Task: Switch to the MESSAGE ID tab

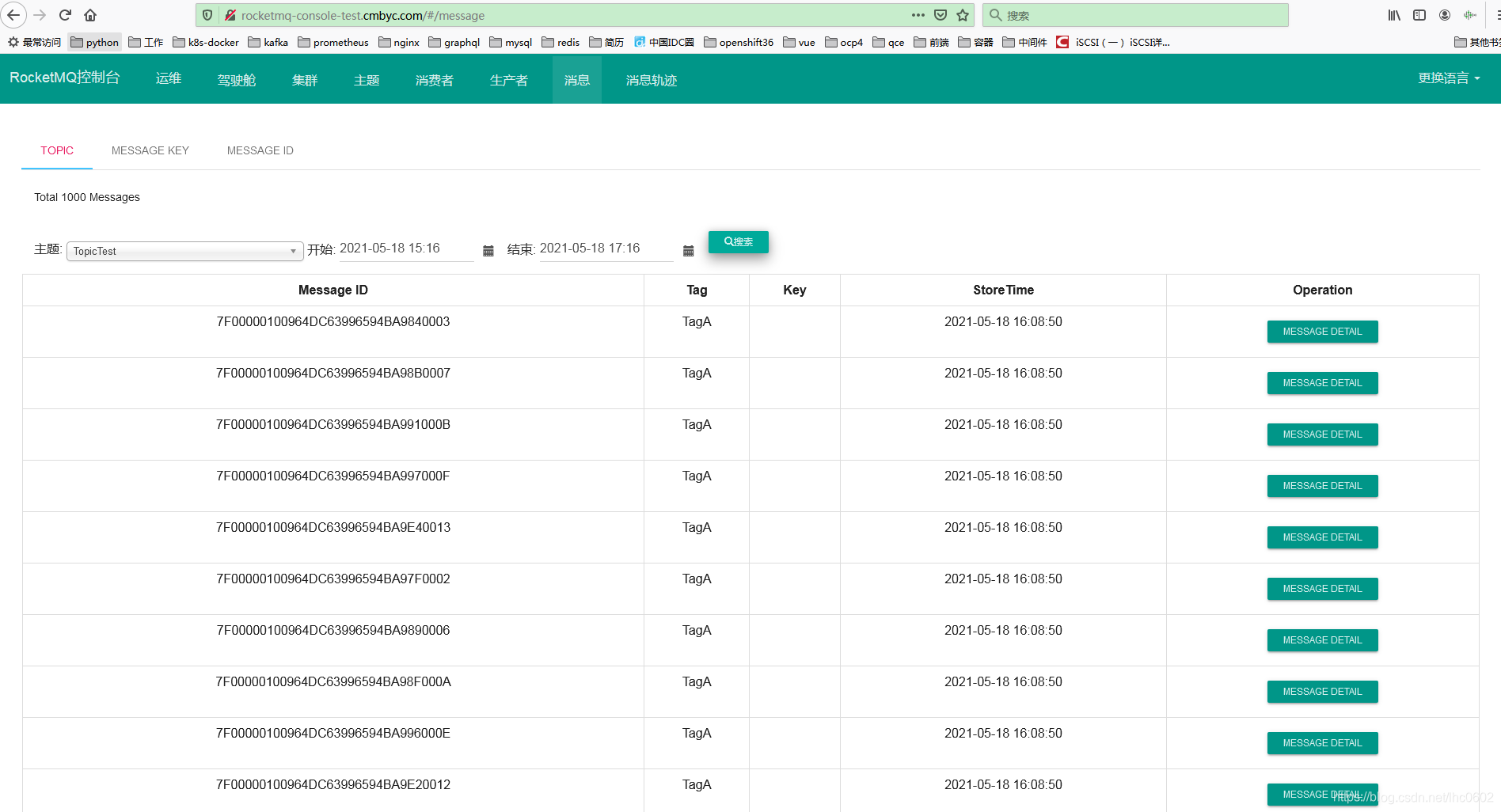Action: [260, 150]
